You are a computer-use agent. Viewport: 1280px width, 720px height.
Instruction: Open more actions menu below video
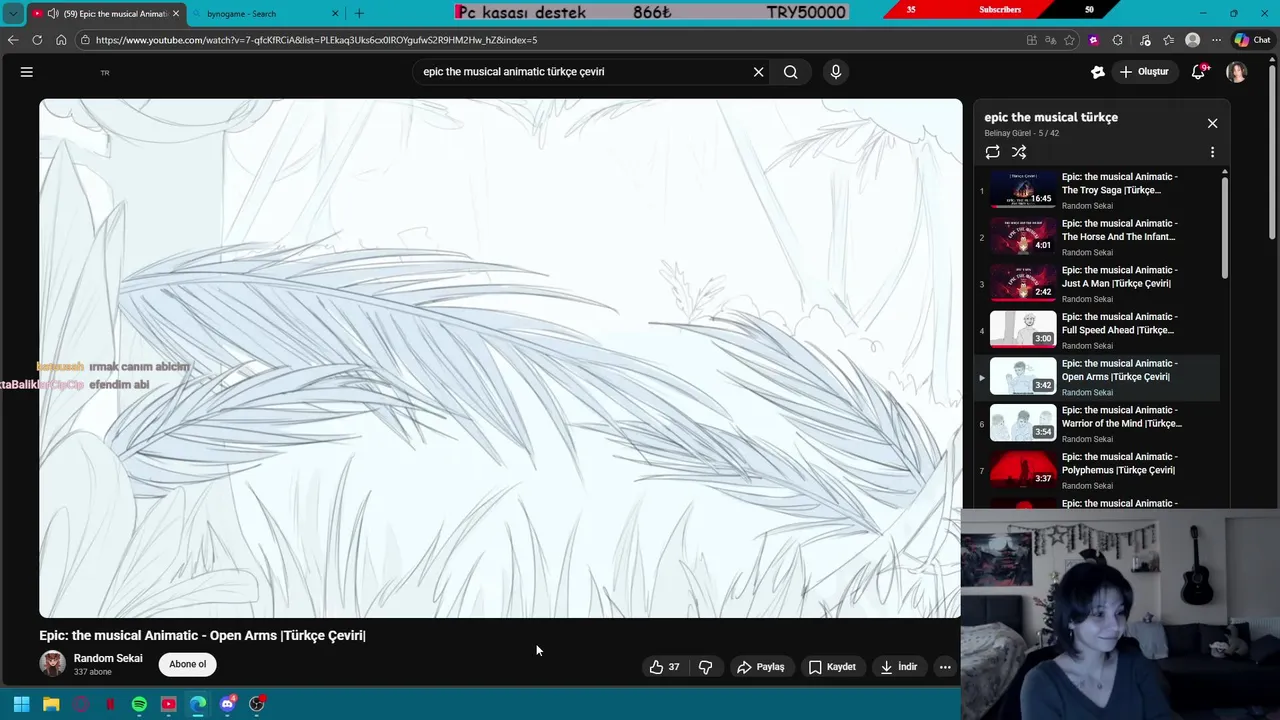click(x=945, y=667)
